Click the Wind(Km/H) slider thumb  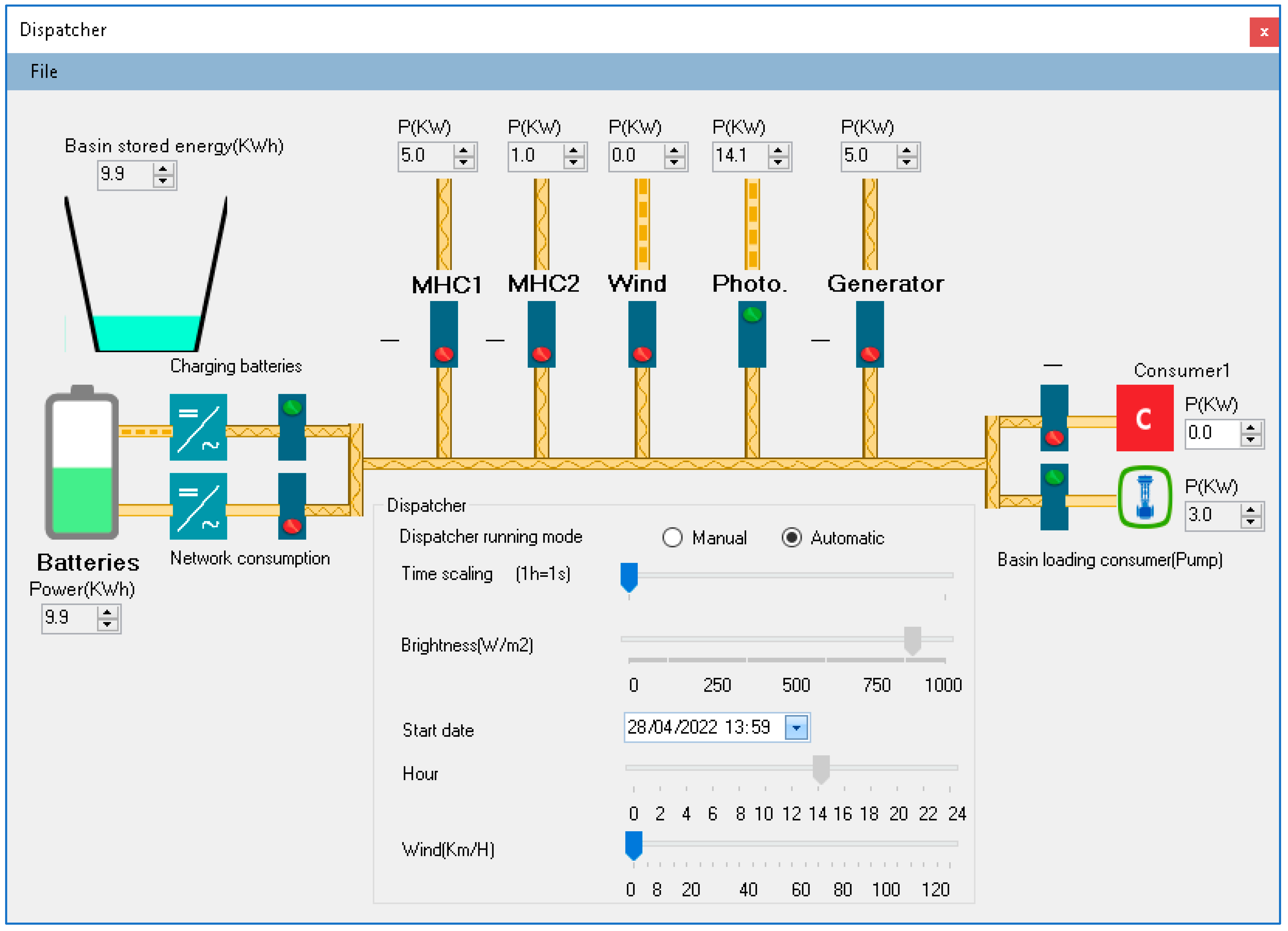(633, 845)
